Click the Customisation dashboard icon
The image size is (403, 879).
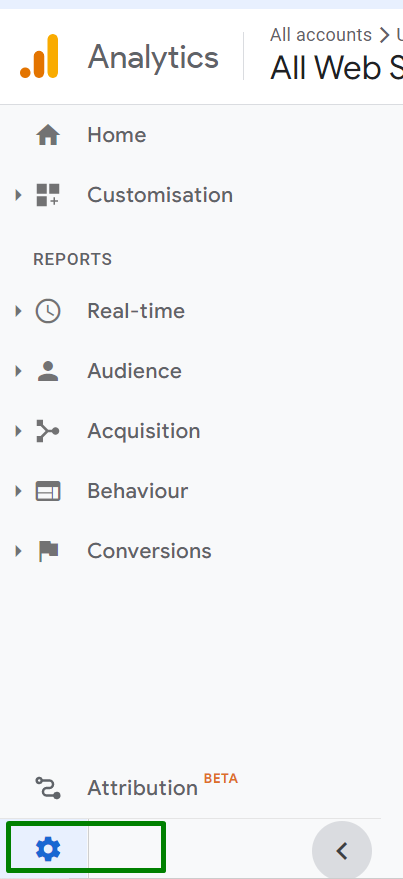click(48, 195)
